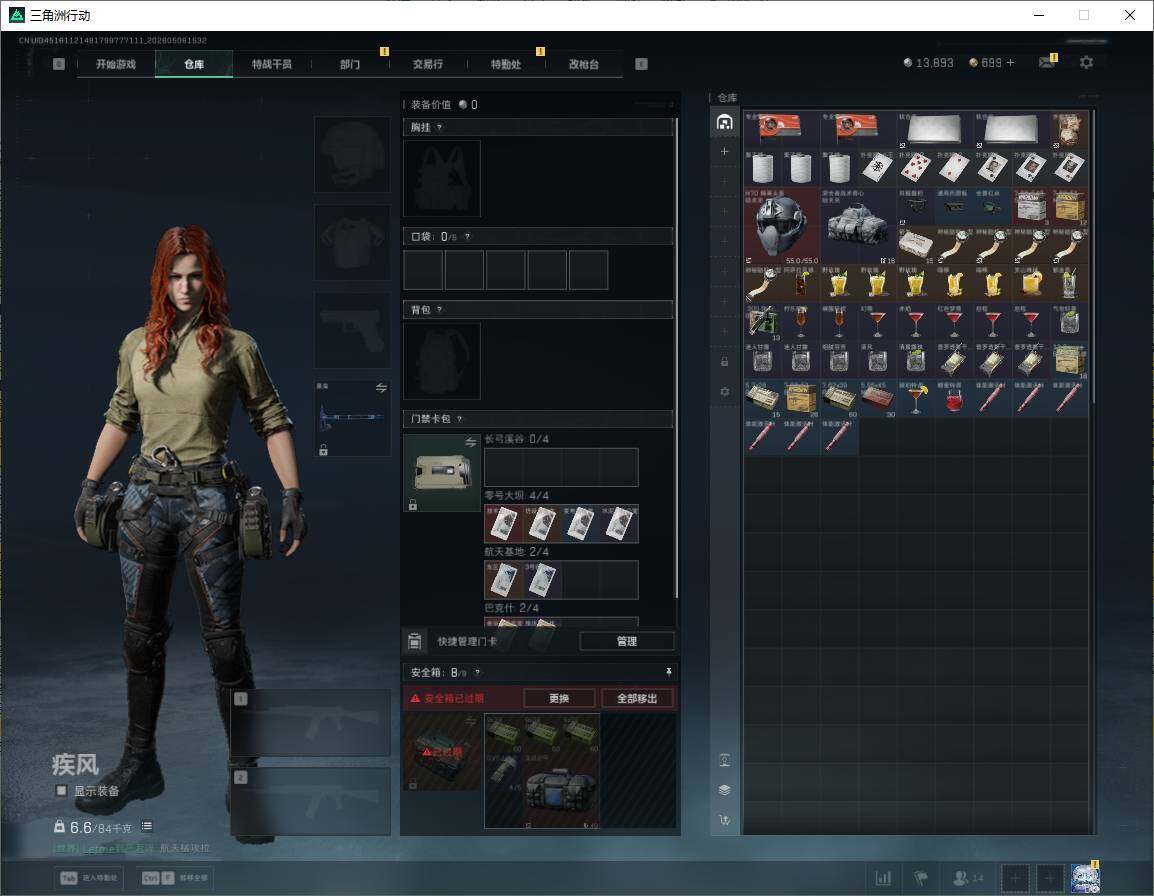Screen dimensions: 1154x896
Task: Switch to the 改枪台 tab
Action: click(584, 64)
